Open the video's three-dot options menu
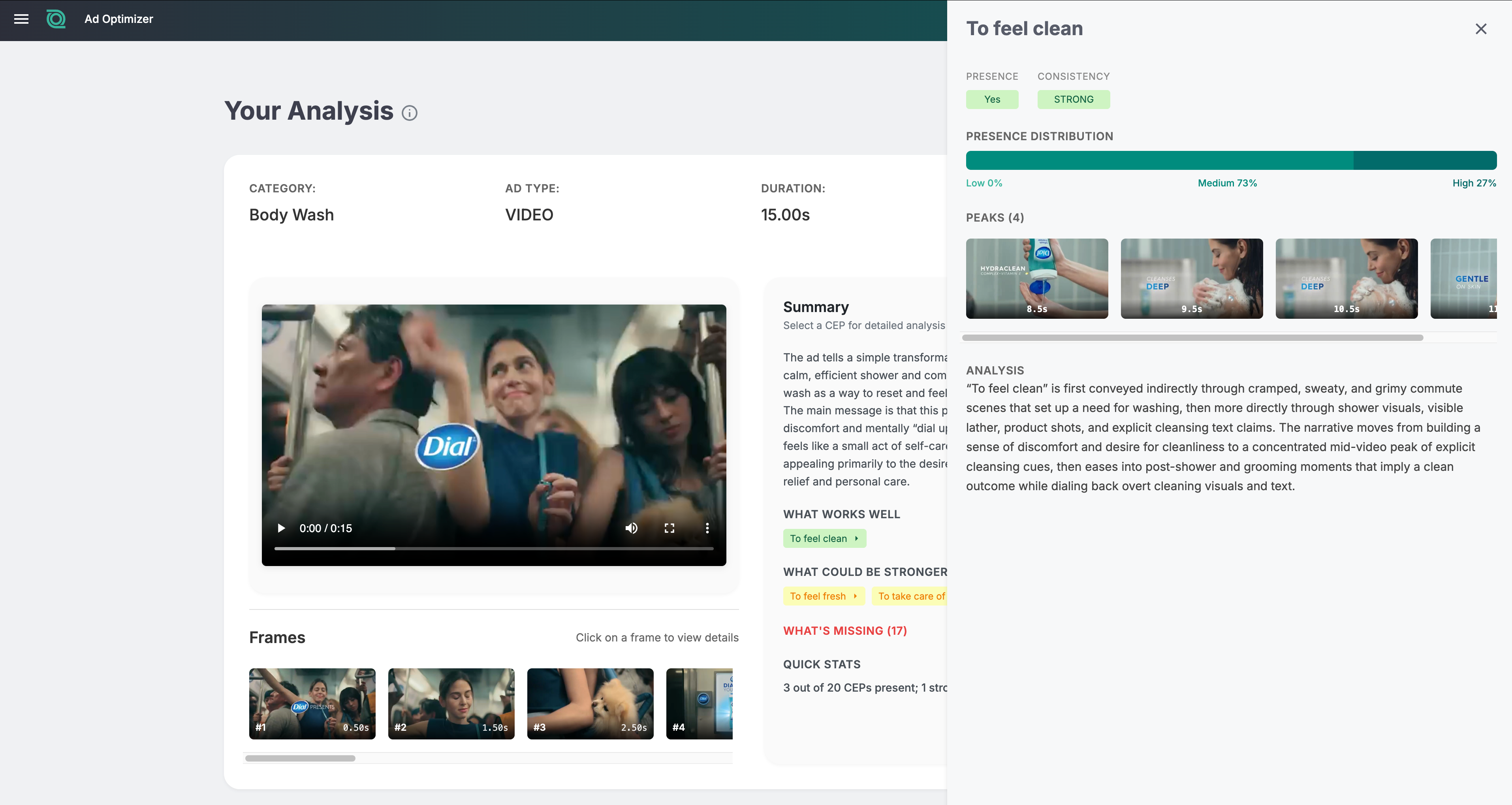The image size is (1512, 805). [707, 528]
